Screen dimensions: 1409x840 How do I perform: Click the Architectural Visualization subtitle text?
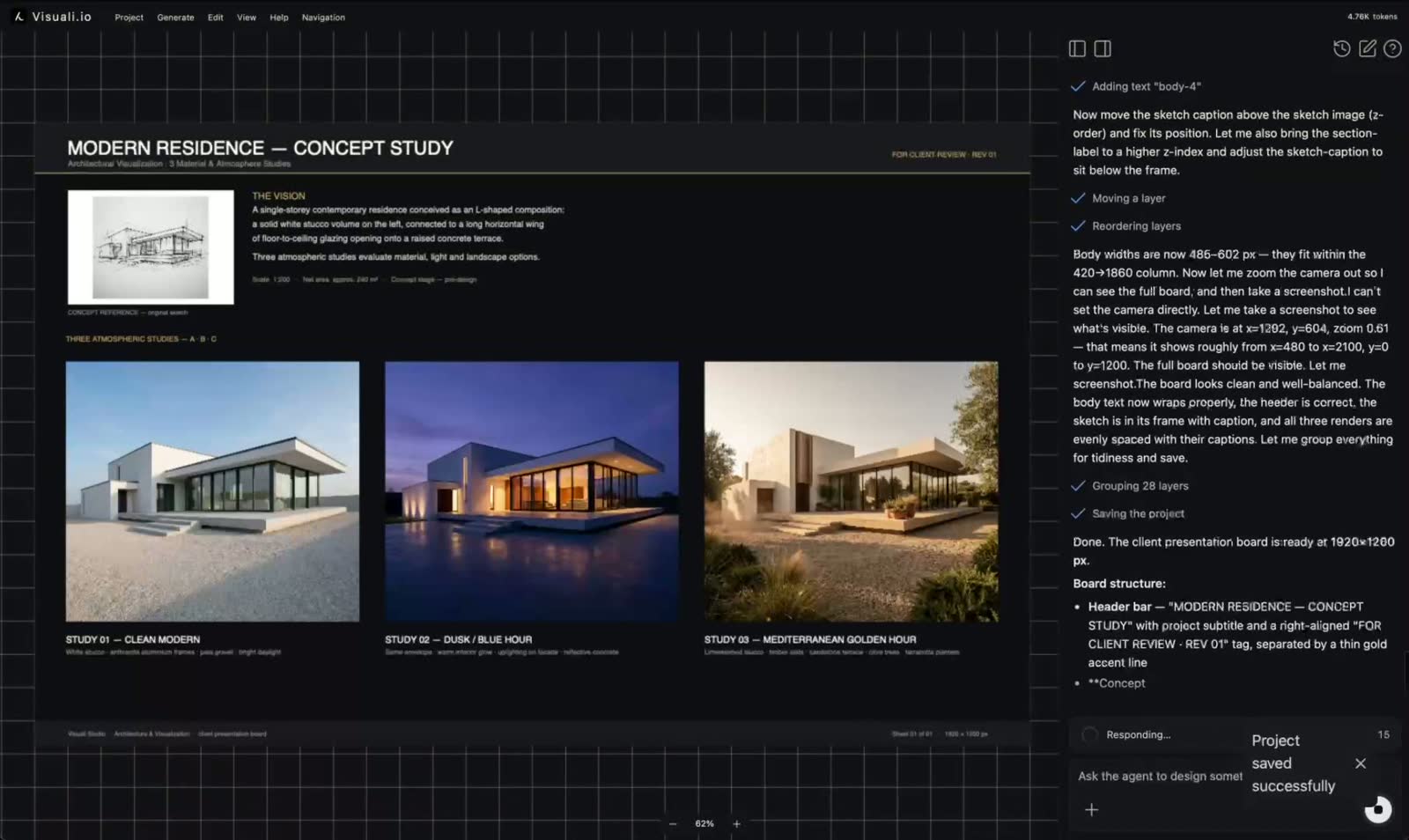(x=179, y=164)
